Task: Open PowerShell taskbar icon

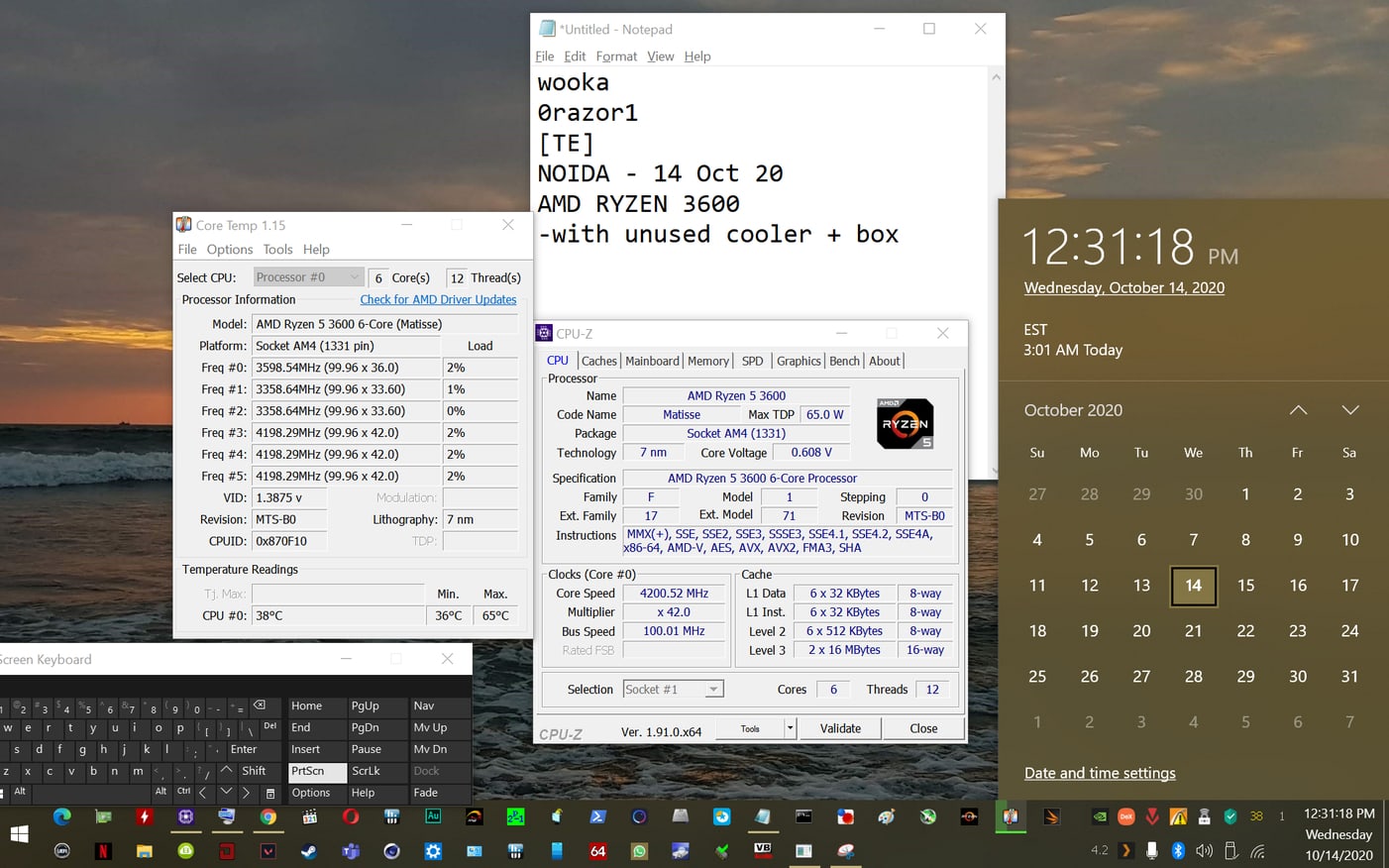Action: tap(597, 817)
